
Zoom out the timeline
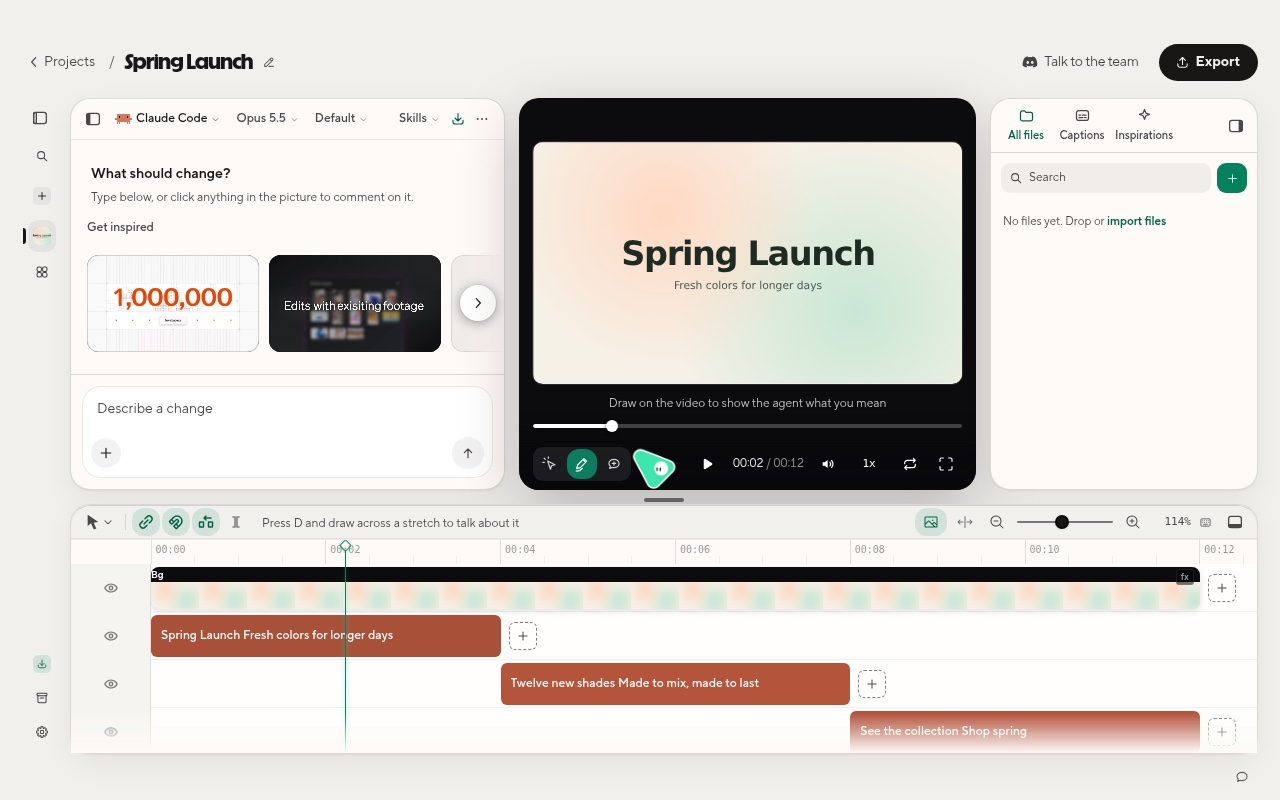coord(997,522)
